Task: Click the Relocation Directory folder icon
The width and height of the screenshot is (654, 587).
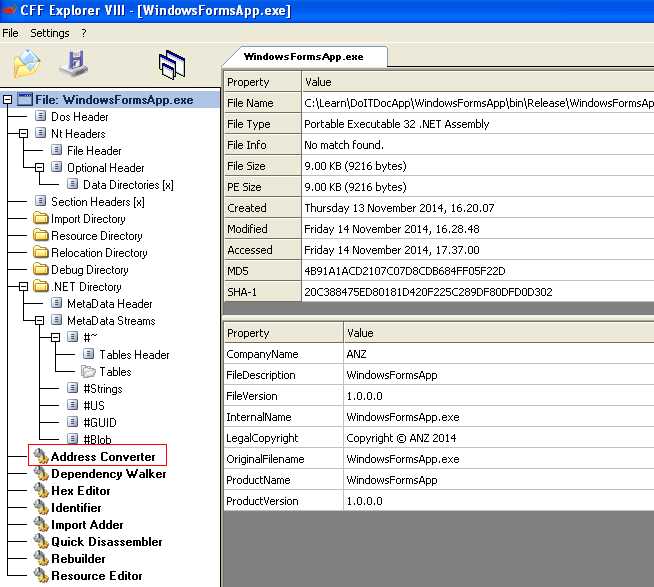Action: pyautogui.click(x=41, y=253)
